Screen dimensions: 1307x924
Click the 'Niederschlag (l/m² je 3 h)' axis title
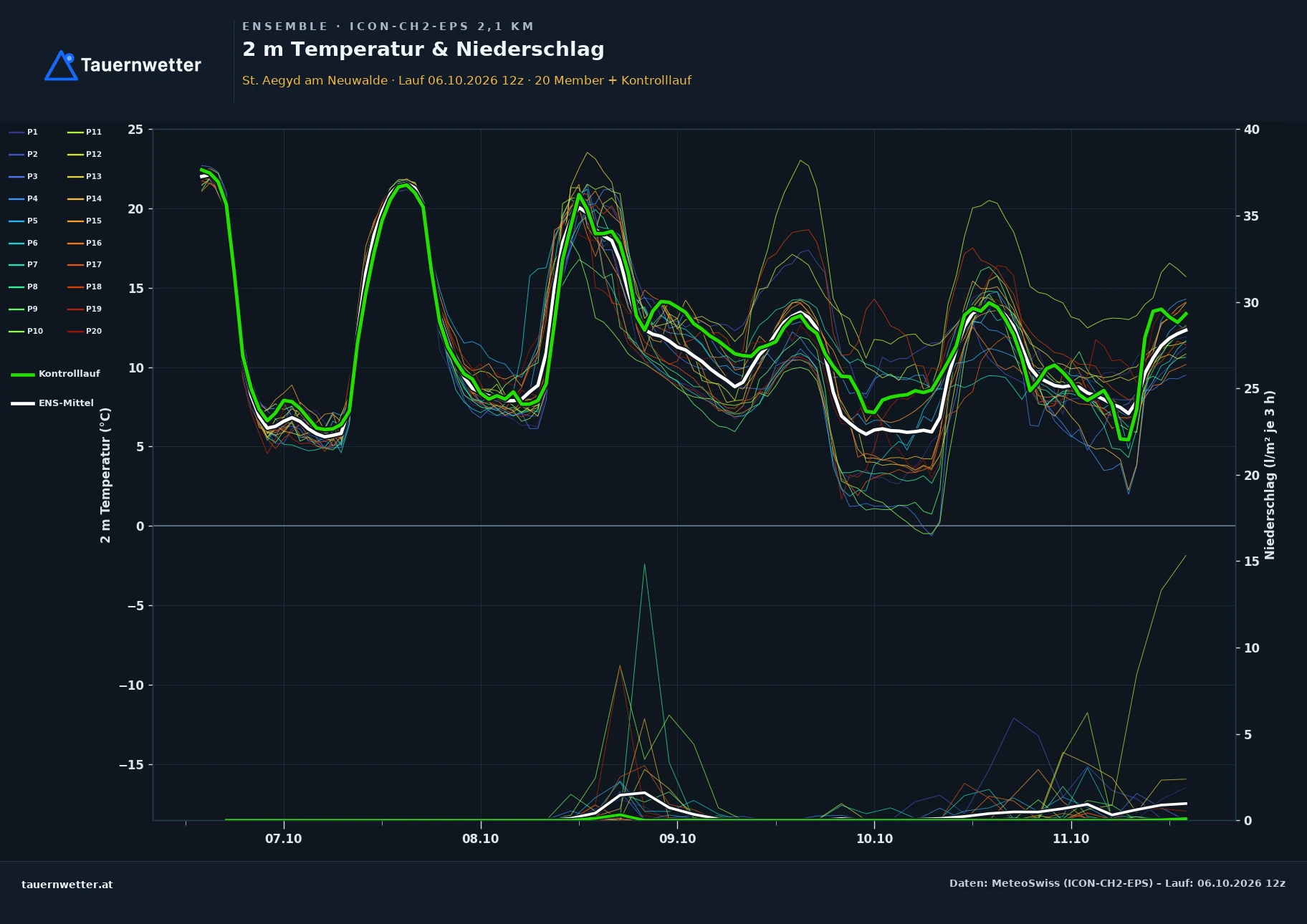point(1270,475)
